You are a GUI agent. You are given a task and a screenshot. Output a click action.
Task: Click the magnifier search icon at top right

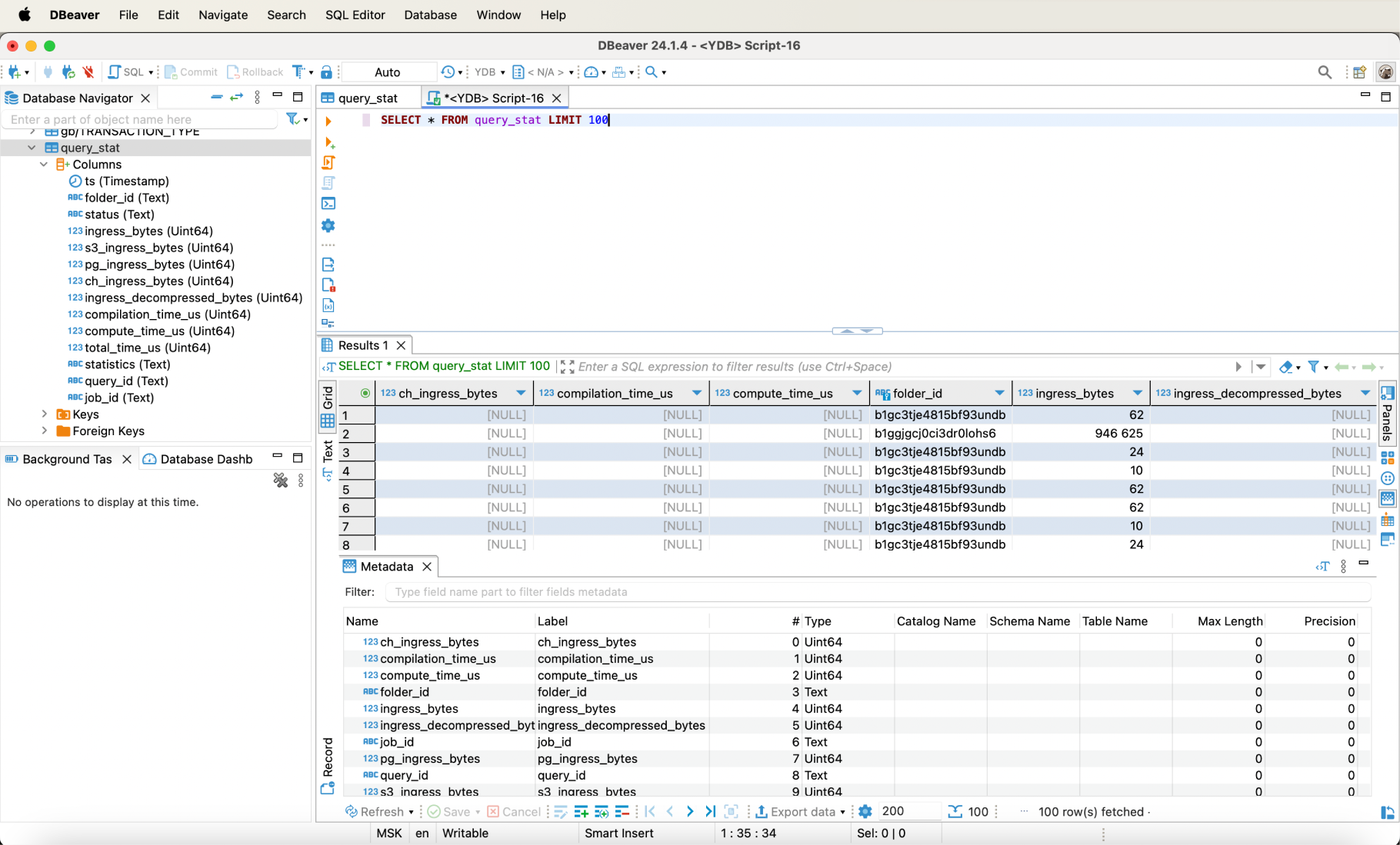click(x=1324, y=72)
